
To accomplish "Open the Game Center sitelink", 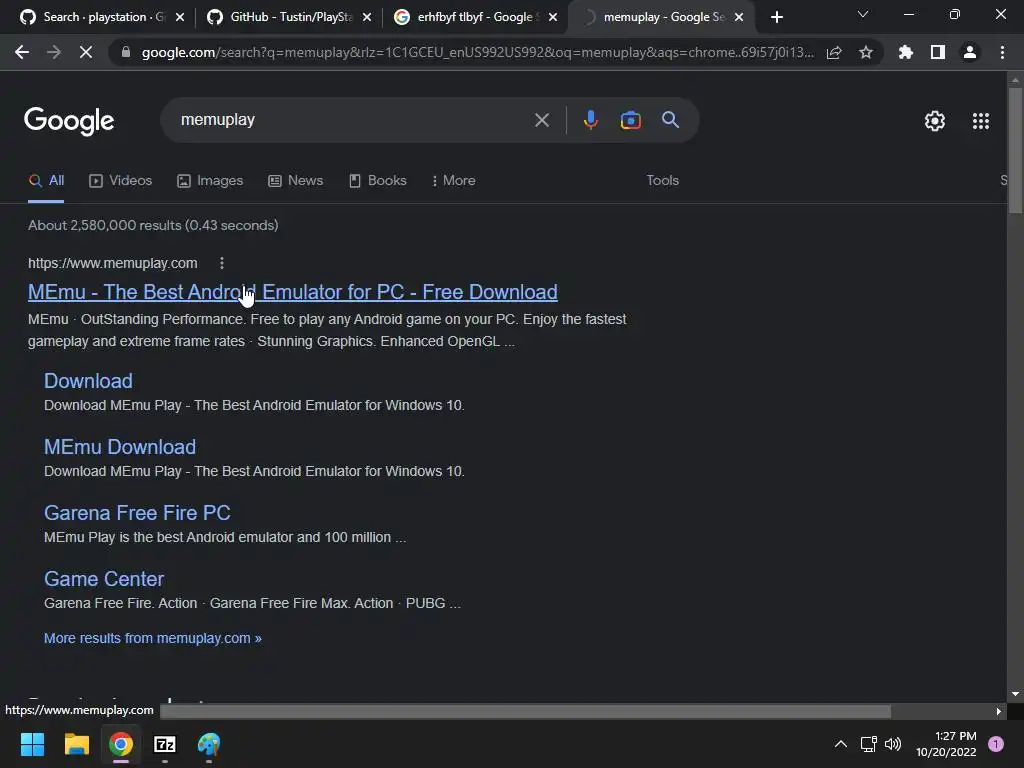I will [x=104, y=579].
